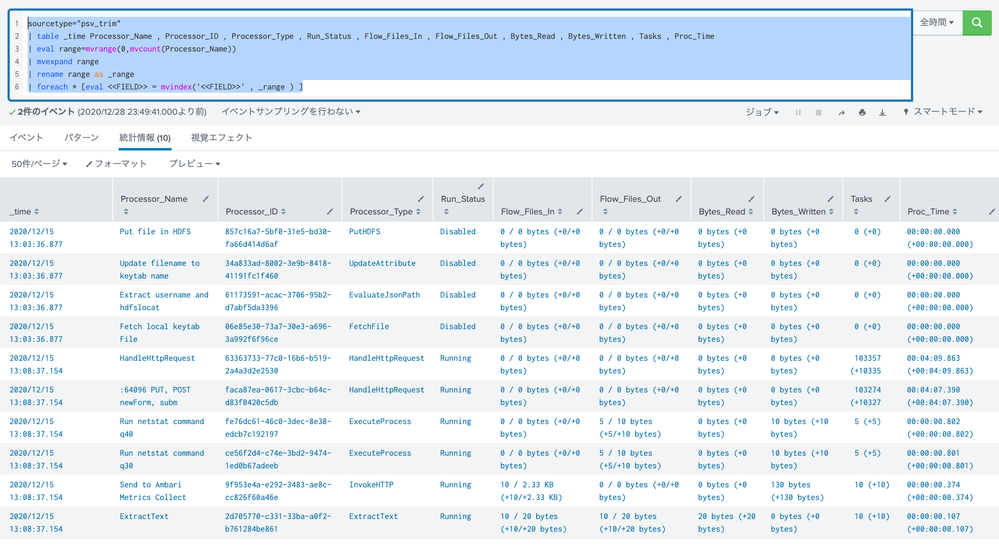Click the export download icon
999x546 pixels.
point(882,113)
